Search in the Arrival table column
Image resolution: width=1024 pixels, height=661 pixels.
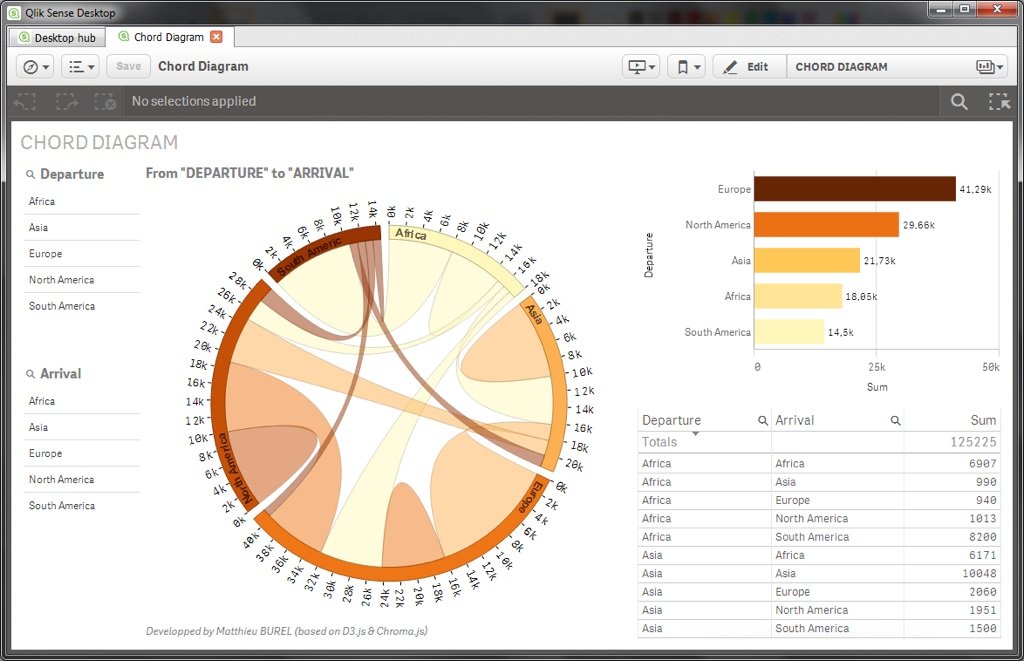tap(895, 421)
